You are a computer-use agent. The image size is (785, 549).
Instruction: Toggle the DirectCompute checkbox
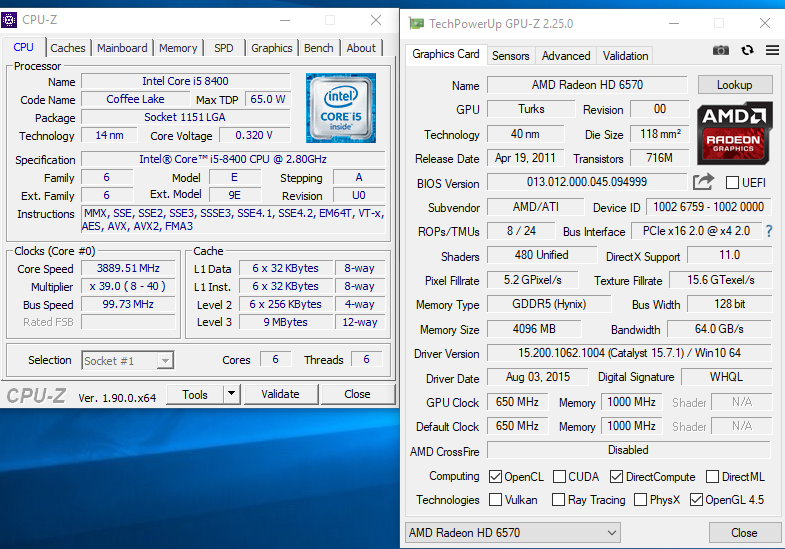tap(616, 476)
